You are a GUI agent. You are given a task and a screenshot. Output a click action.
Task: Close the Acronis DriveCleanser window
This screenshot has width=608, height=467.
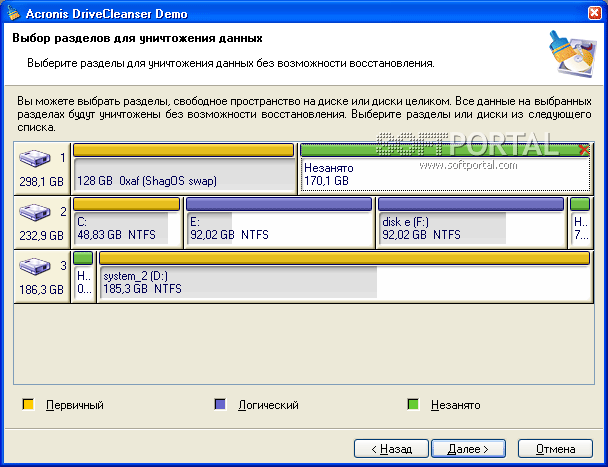click(x=595, y=13)
